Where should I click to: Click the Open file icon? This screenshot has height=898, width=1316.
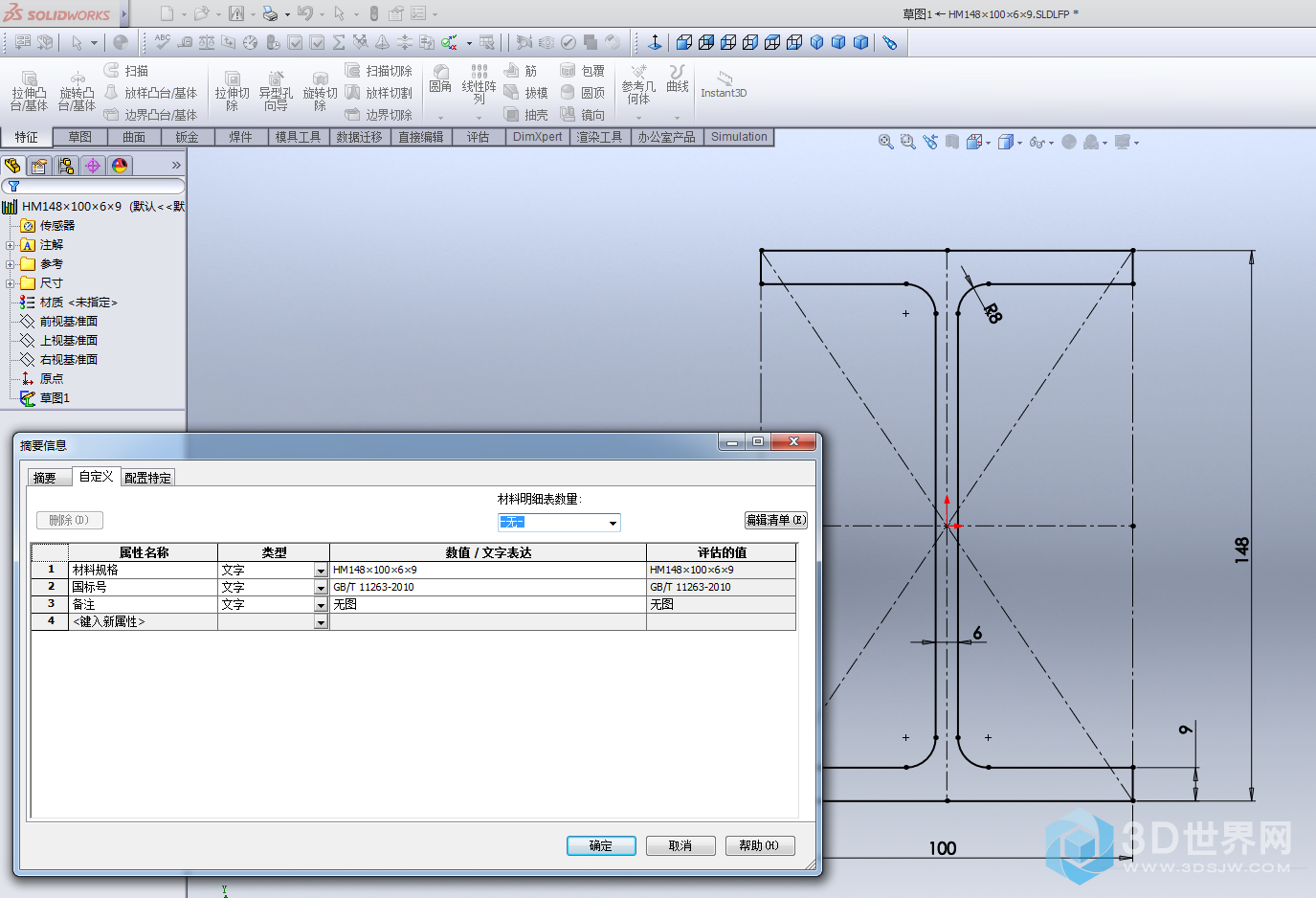pyautogui.click(x=201, y=13)
